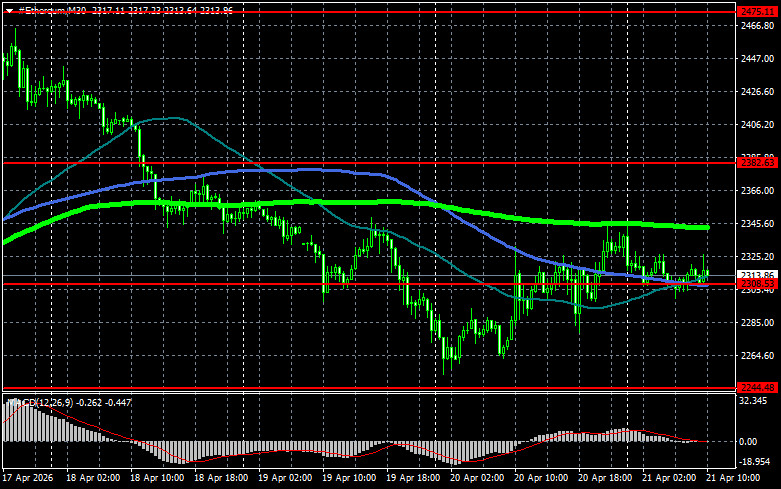Image resolution: width=781 pixels, height=489 pixels.
Task: Select the red 2244.48 level price label
Action: 757,387
